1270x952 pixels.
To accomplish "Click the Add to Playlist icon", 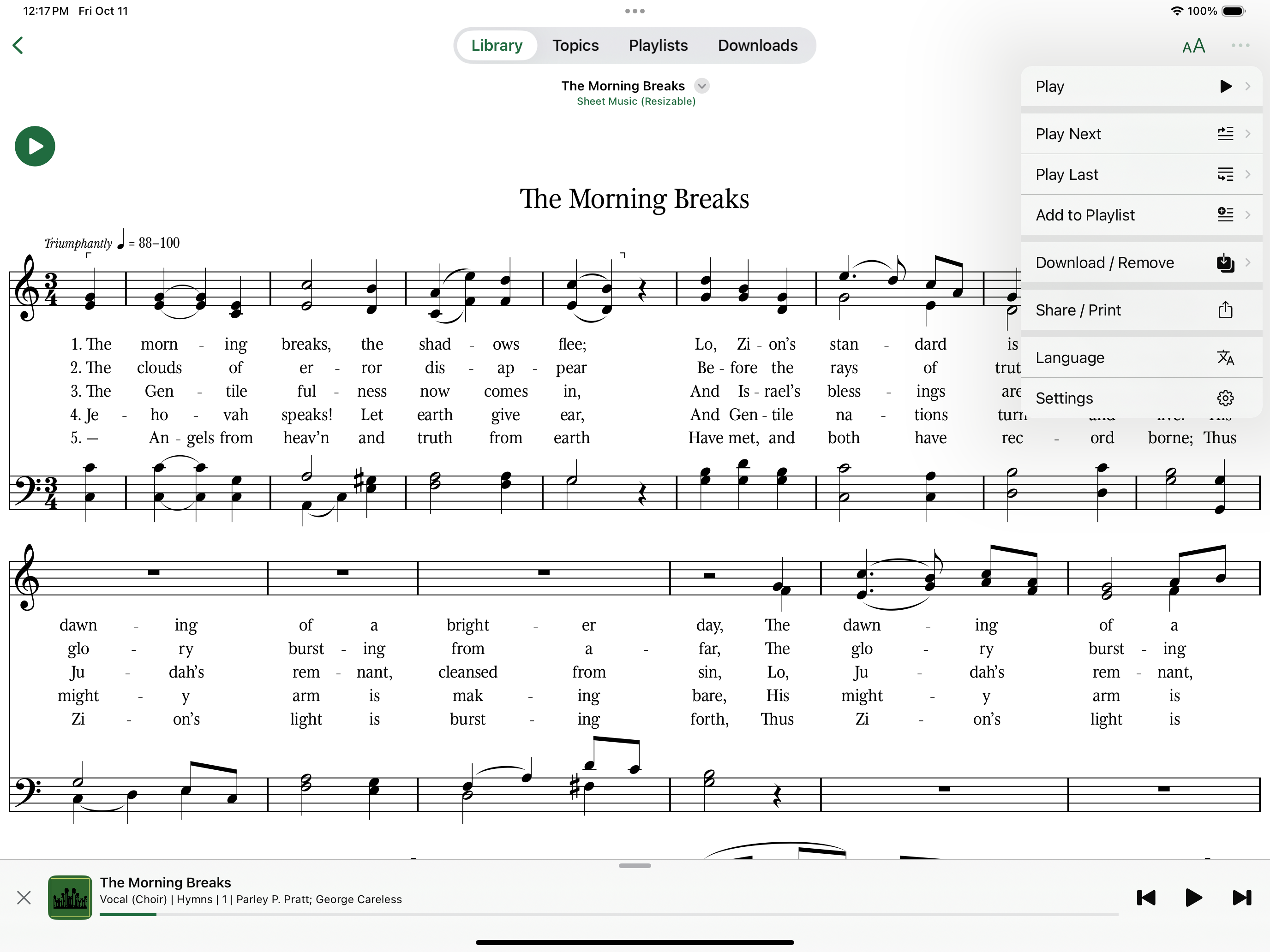I will 1225,215.
